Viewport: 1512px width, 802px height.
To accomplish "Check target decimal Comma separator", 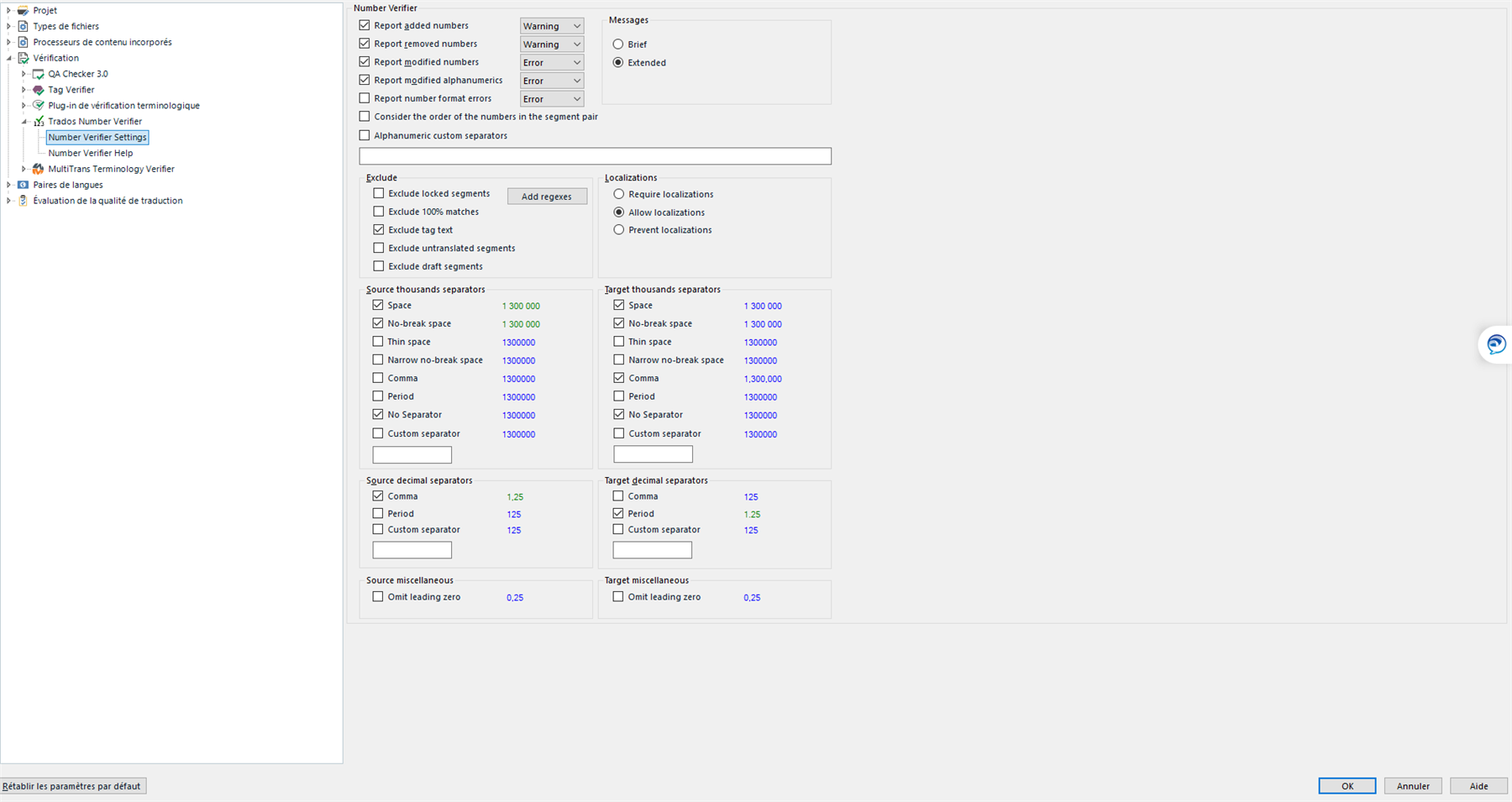I will click(618, 495).
